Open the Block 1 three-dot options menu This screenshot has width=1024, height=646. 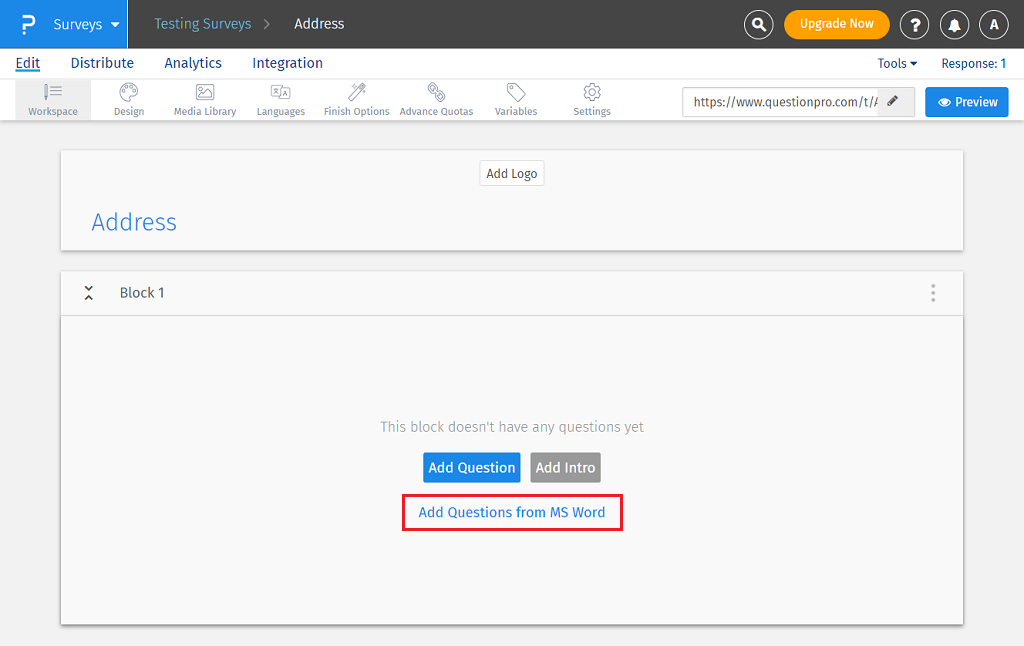933,292
